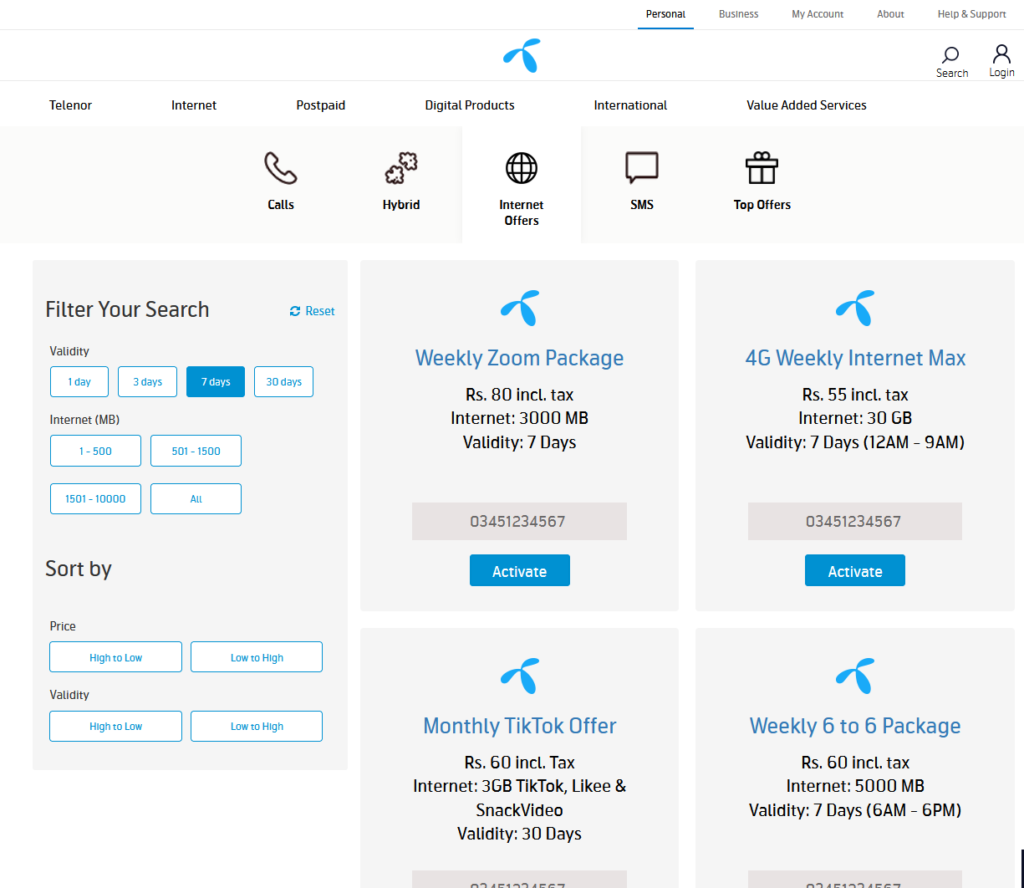Open the Telenor menu
This screenshot has width=1024, height=888.
71,105
